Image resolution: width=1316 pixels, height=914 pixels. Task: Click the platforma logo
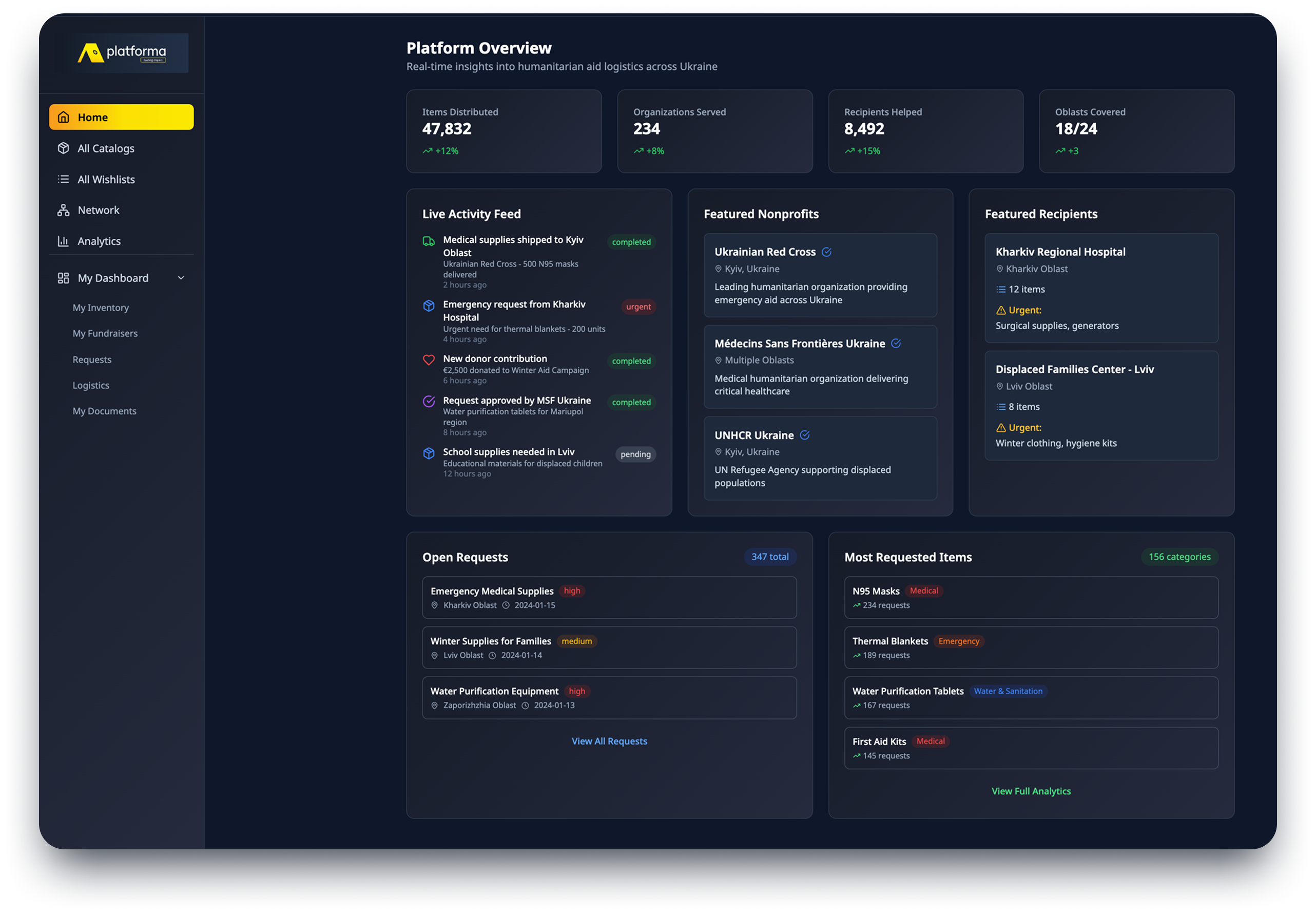pyautogui.click(x=121, y=53)
